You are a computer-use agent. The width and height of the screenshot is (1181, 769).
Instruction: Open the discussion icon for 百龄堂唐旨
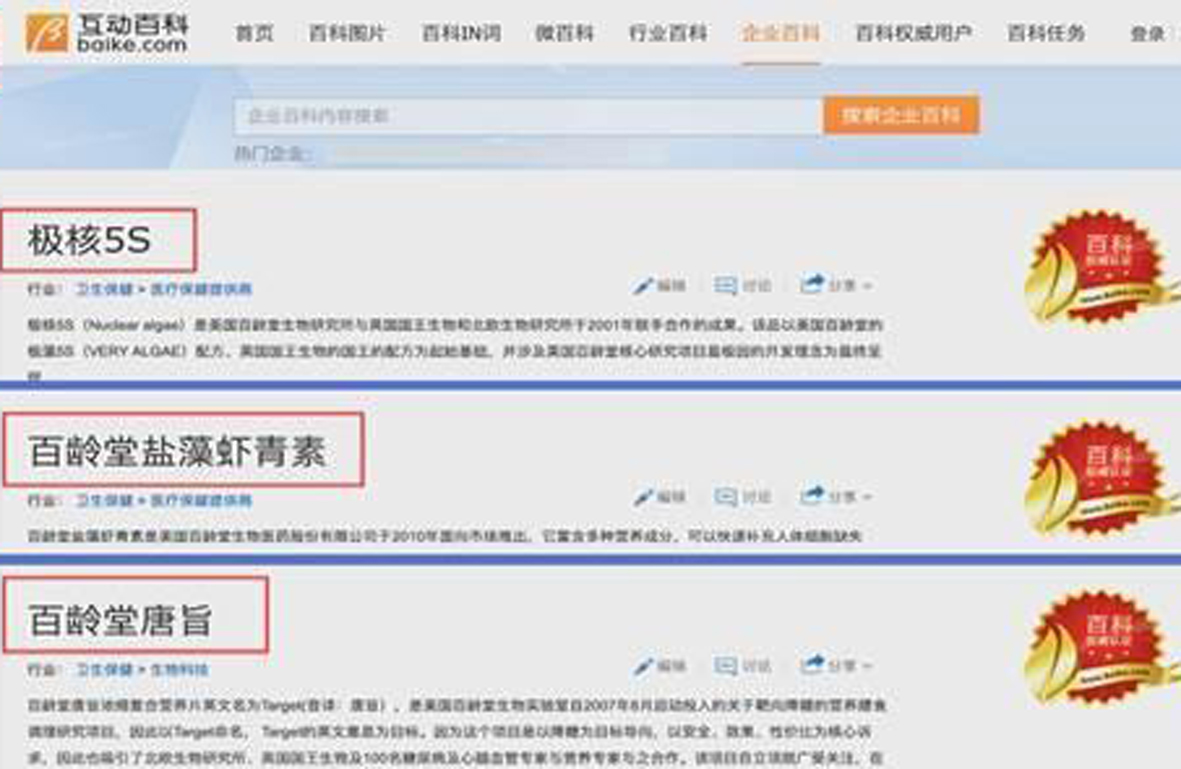click(x=725, y=666)
